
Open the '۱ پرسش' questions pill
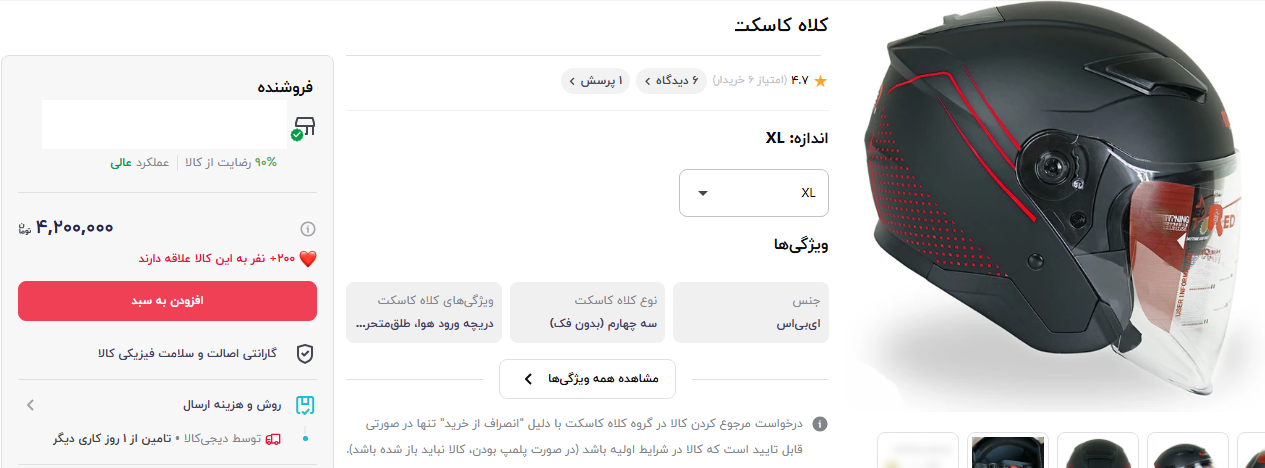596,81
